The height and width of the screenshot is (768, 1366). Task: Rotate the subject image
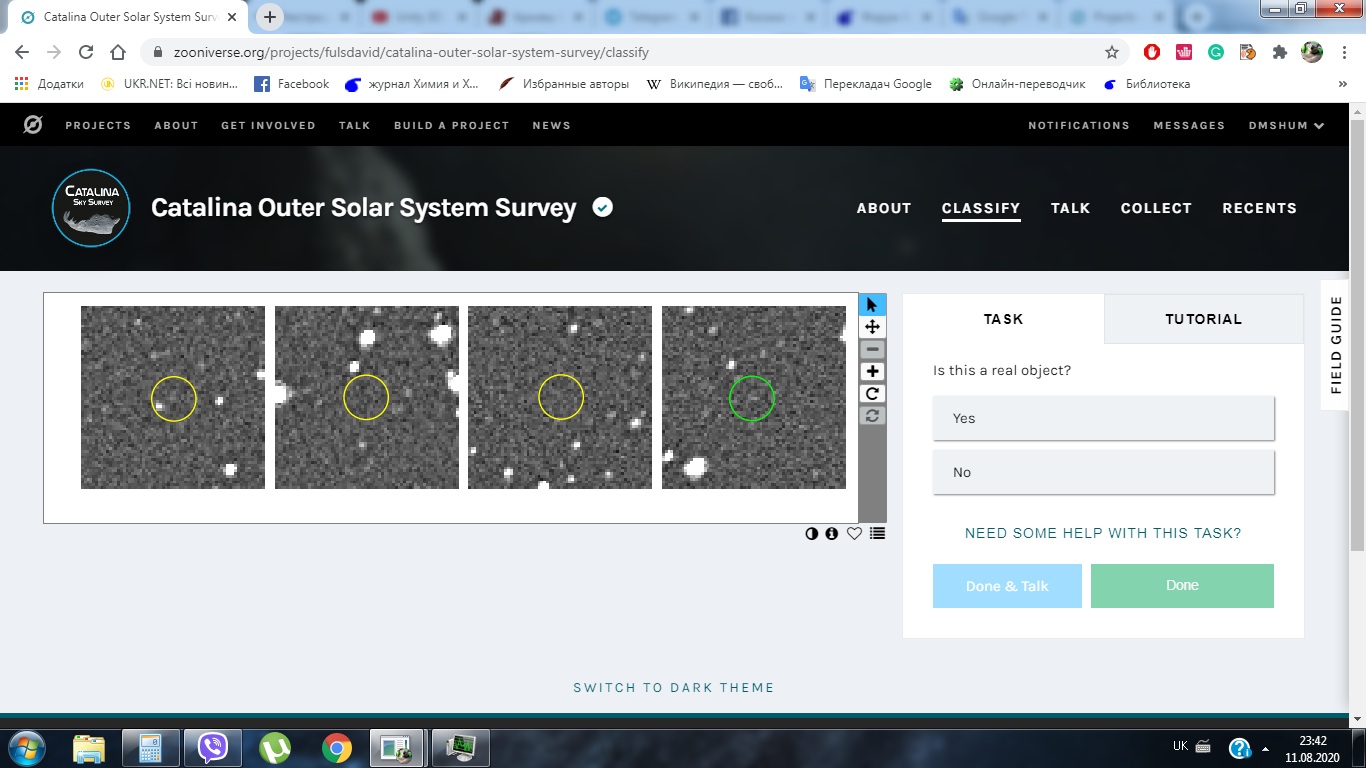click(x=872, y=393)
